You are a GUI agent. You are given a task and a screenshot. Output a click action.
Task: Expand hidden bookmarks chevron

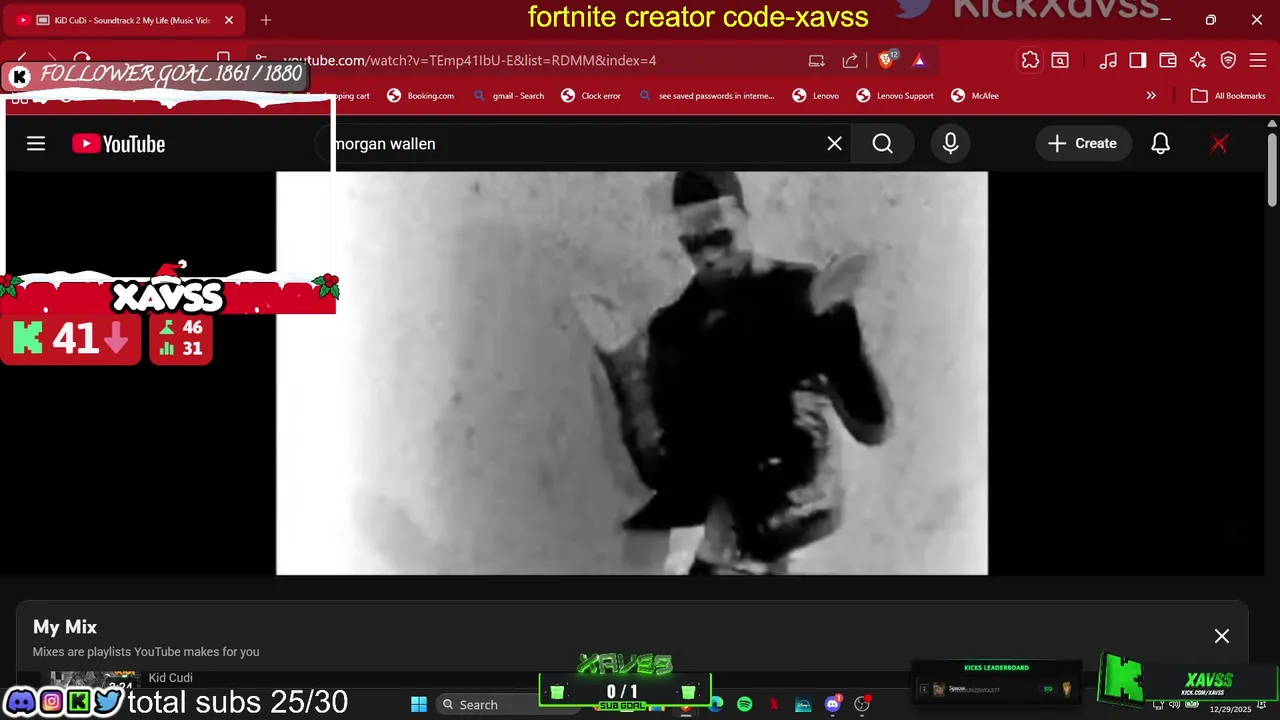click(1151, 96)
